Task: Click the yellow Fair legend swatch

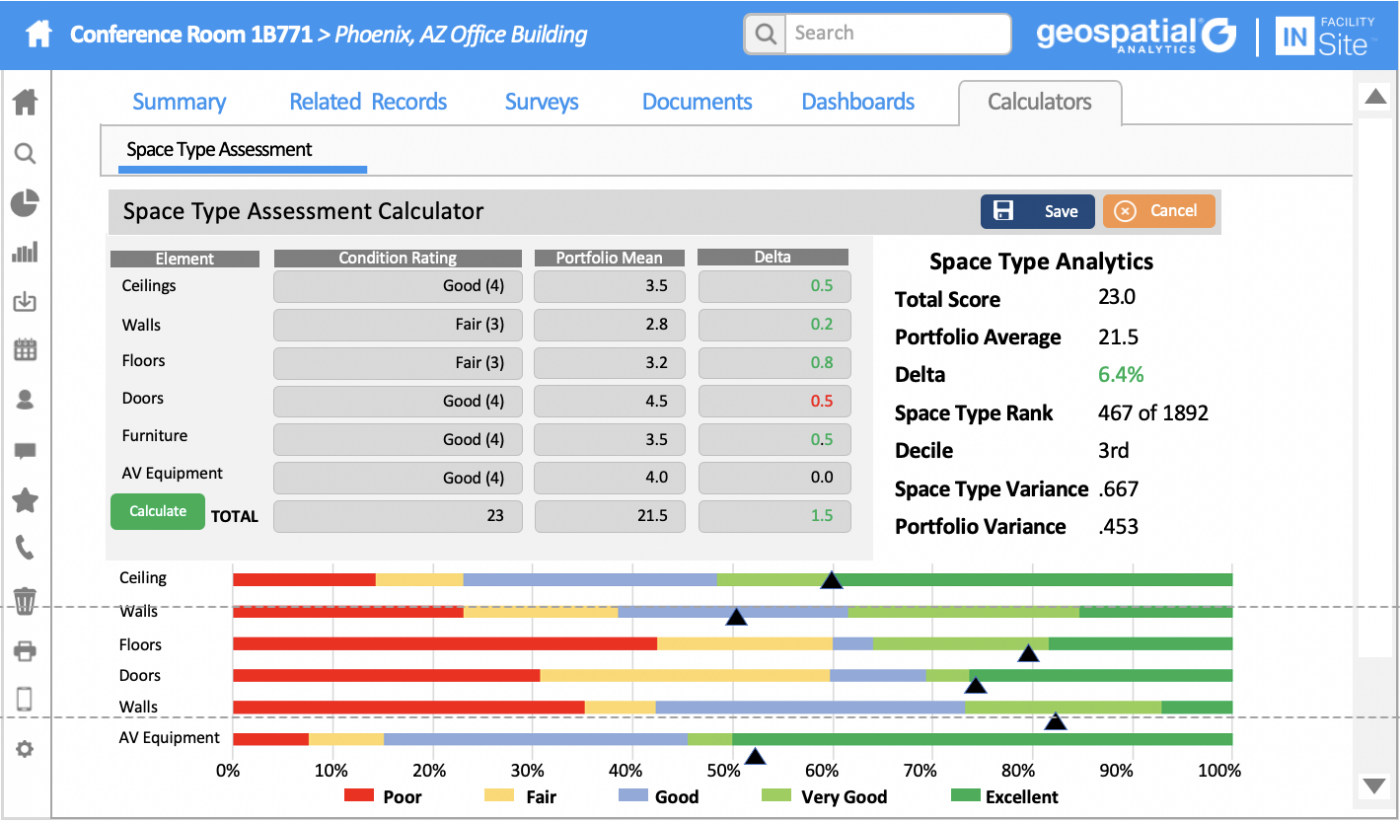Action: click(499, 796)
